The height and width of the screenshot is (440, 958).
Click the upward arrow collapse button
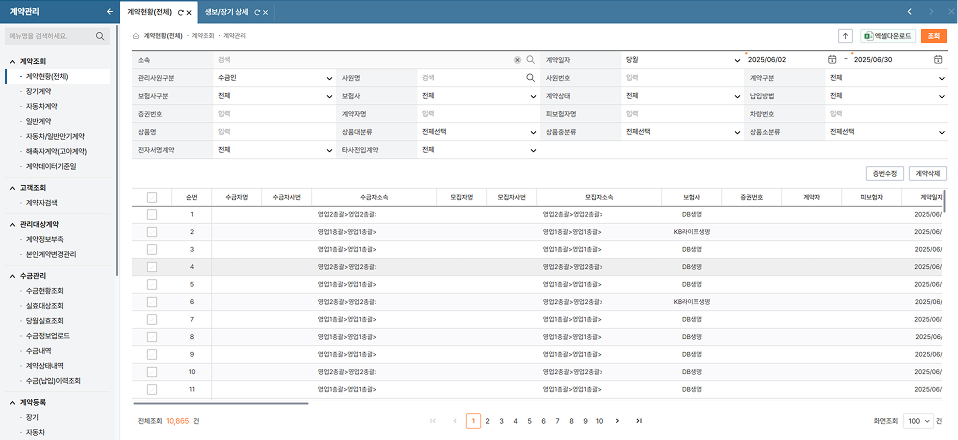click(845, 35)
